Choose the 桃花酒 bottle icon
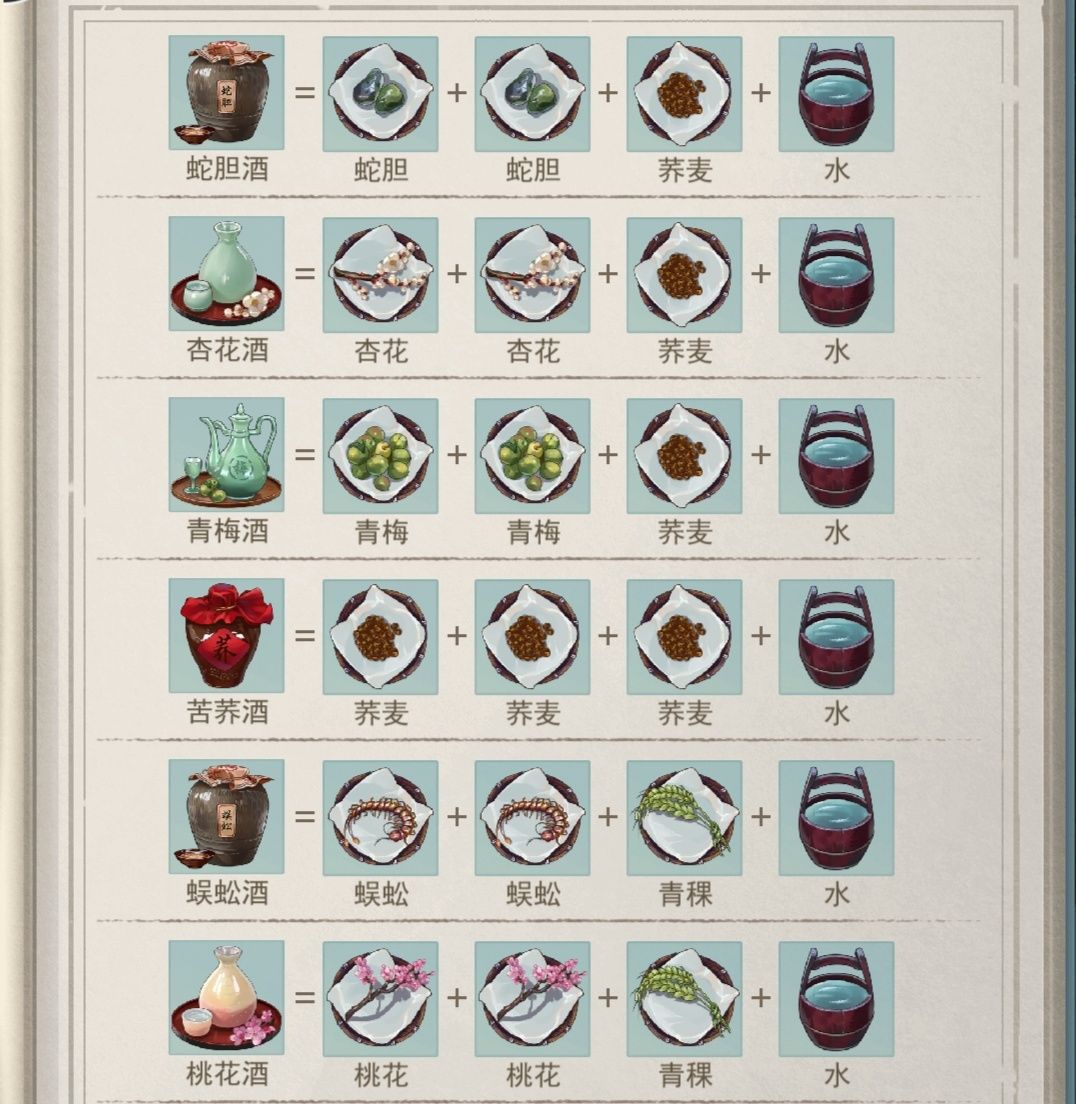The width and height of the screenshot is (1076, 1104). coord(226,998)
